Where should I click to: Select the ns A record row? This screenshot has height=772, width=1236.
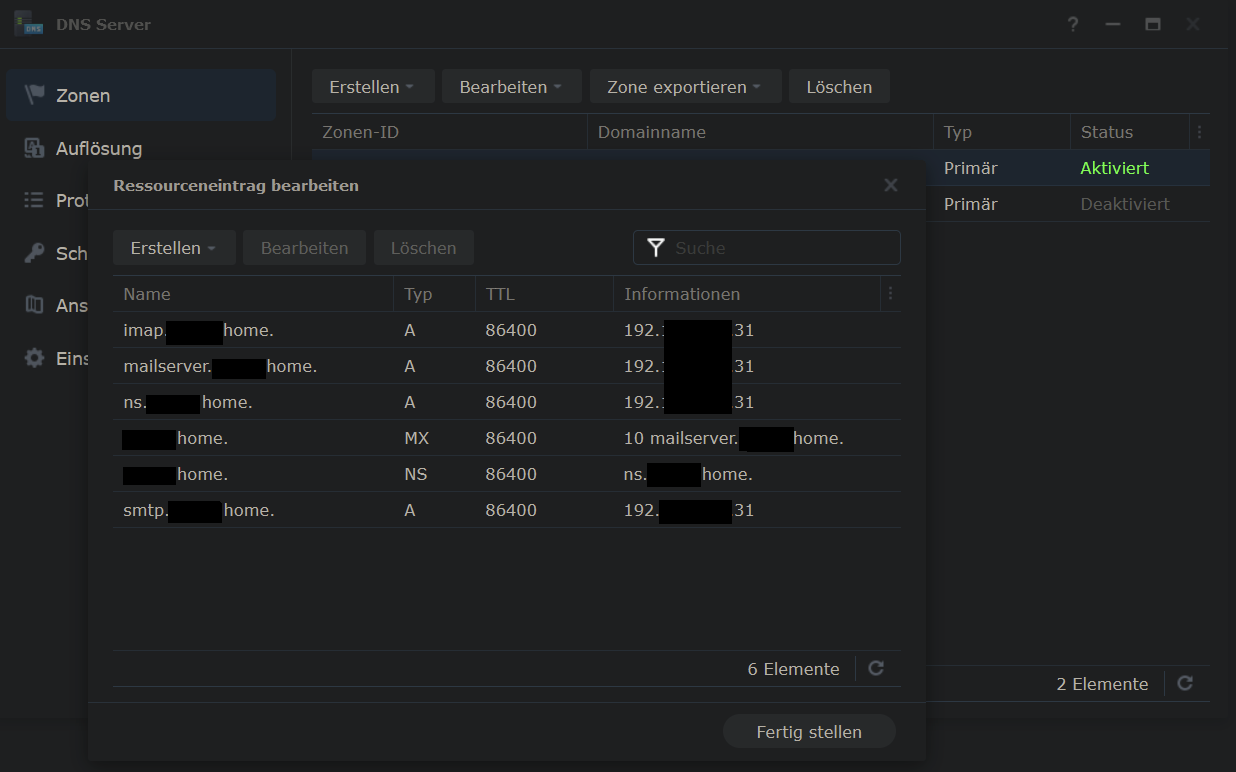(507, 402)
